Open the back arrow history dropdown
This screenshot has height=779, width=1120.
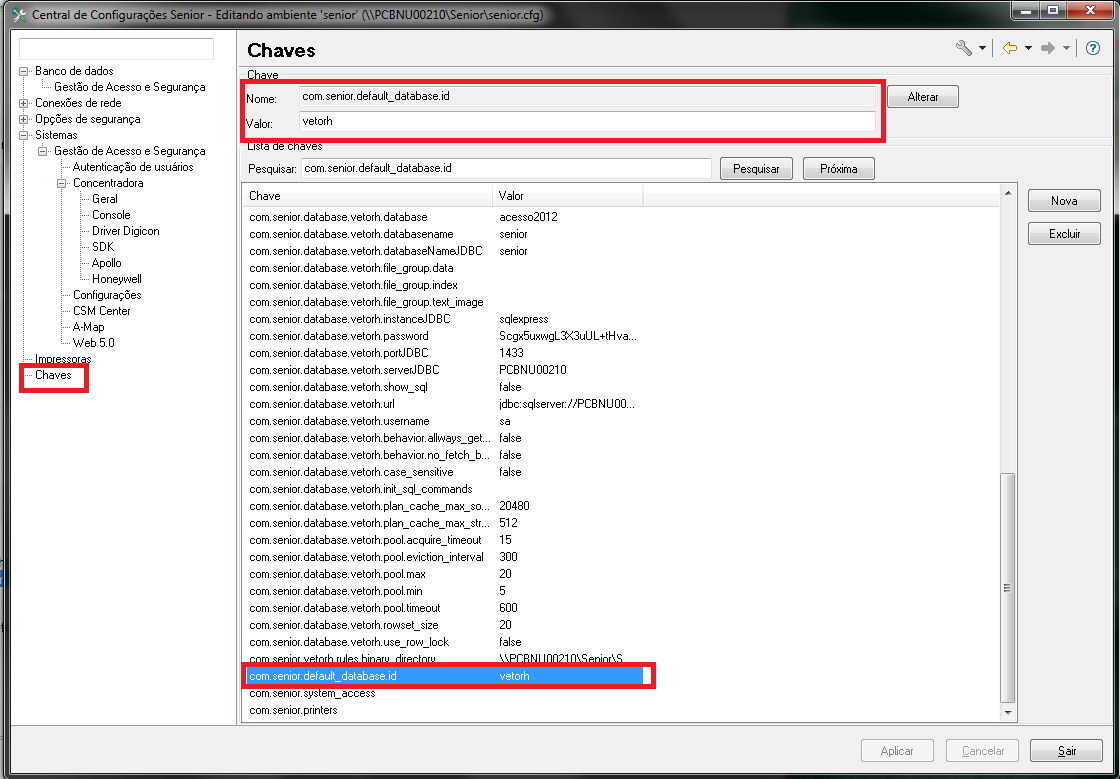click(1028, 49)
